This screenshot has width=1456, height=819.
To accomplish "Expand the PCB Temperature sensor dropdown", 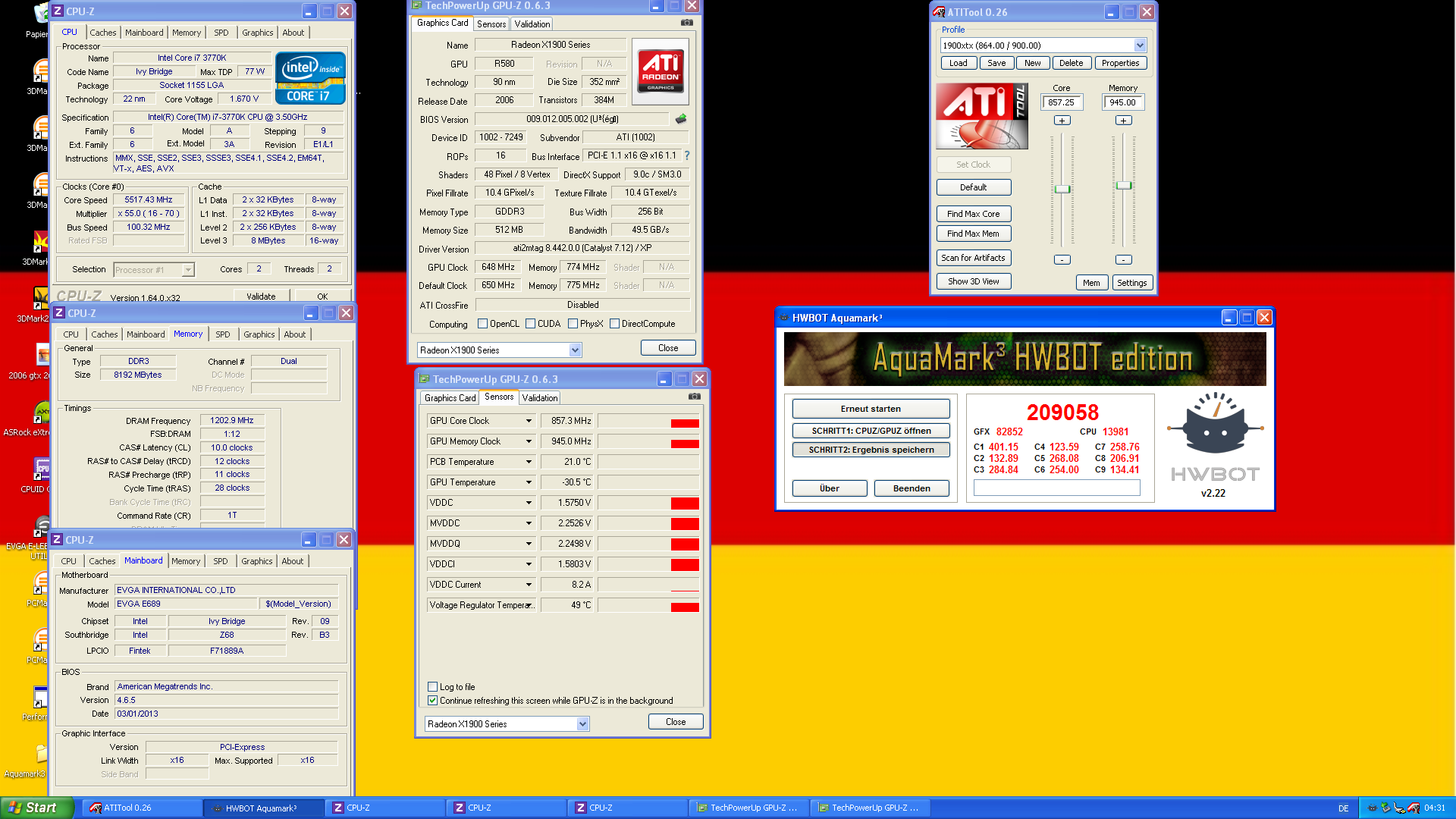I will pyautogui.click(x=529, y=462).
